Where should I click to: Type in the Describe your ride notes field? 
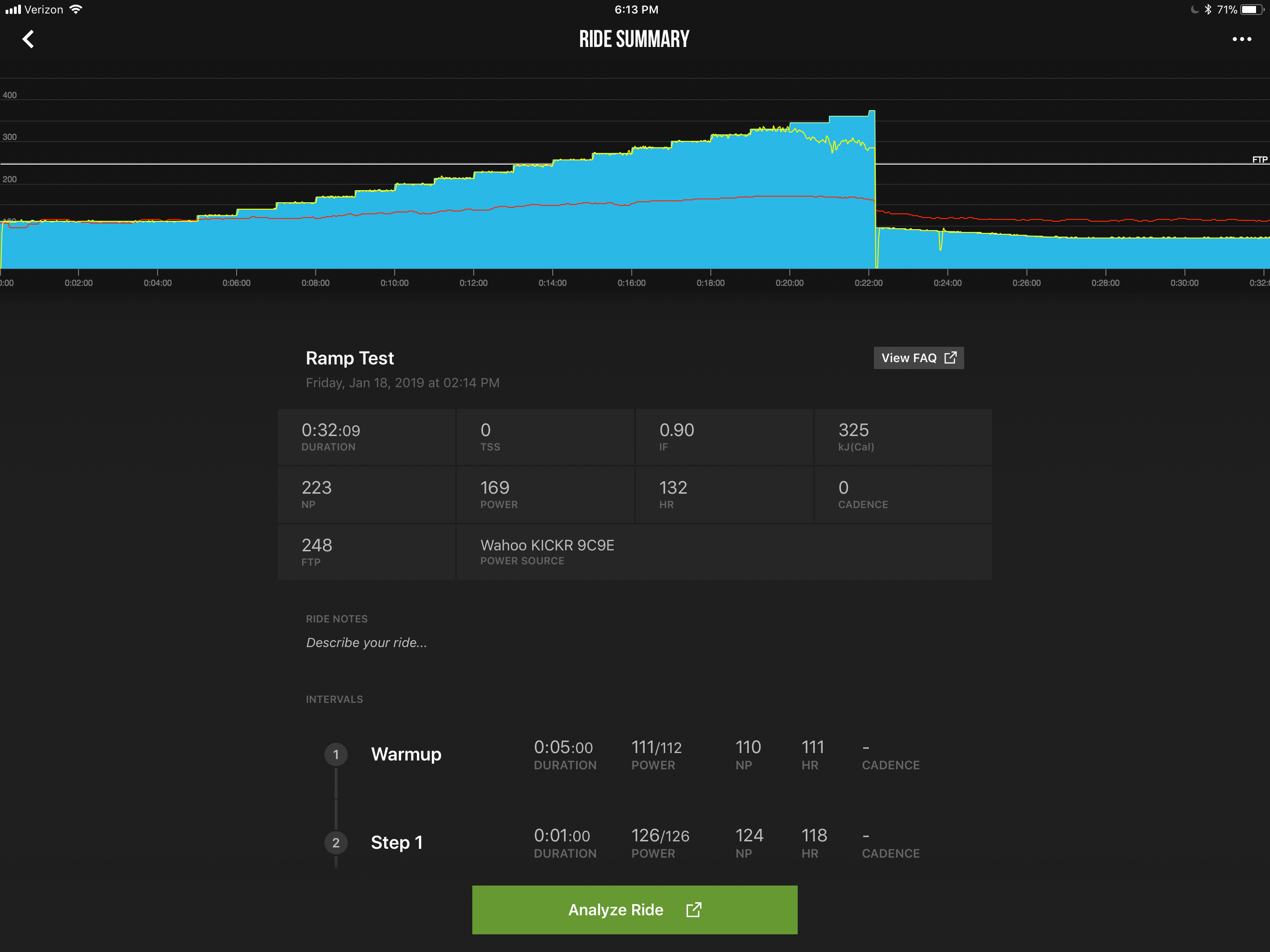[x=366, y=642]
